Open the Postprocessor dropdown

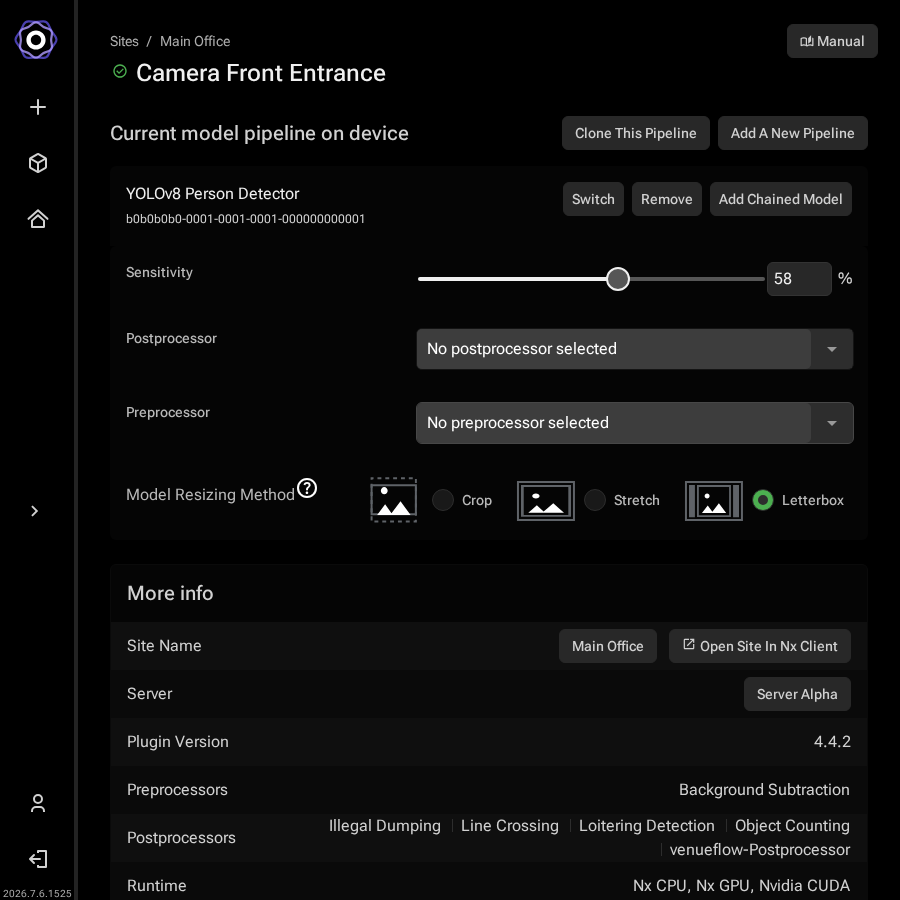point(634,349)
